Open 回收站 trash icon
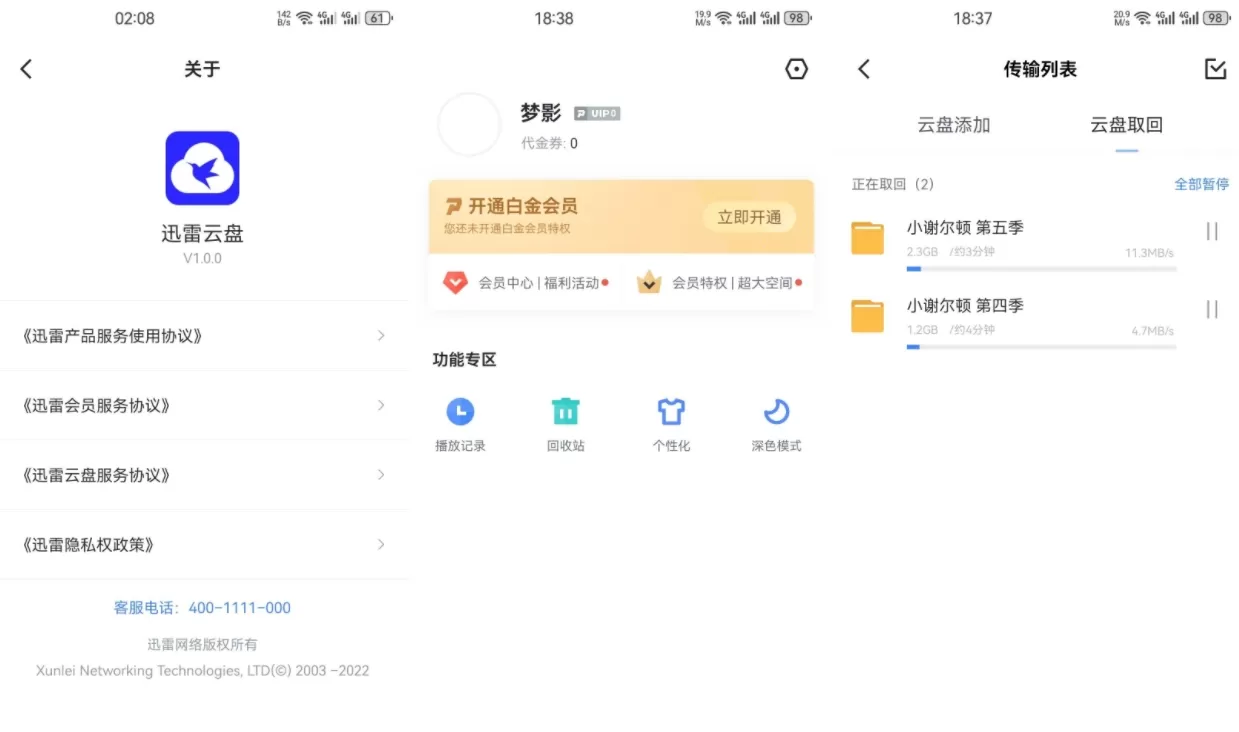 [566, 411]
